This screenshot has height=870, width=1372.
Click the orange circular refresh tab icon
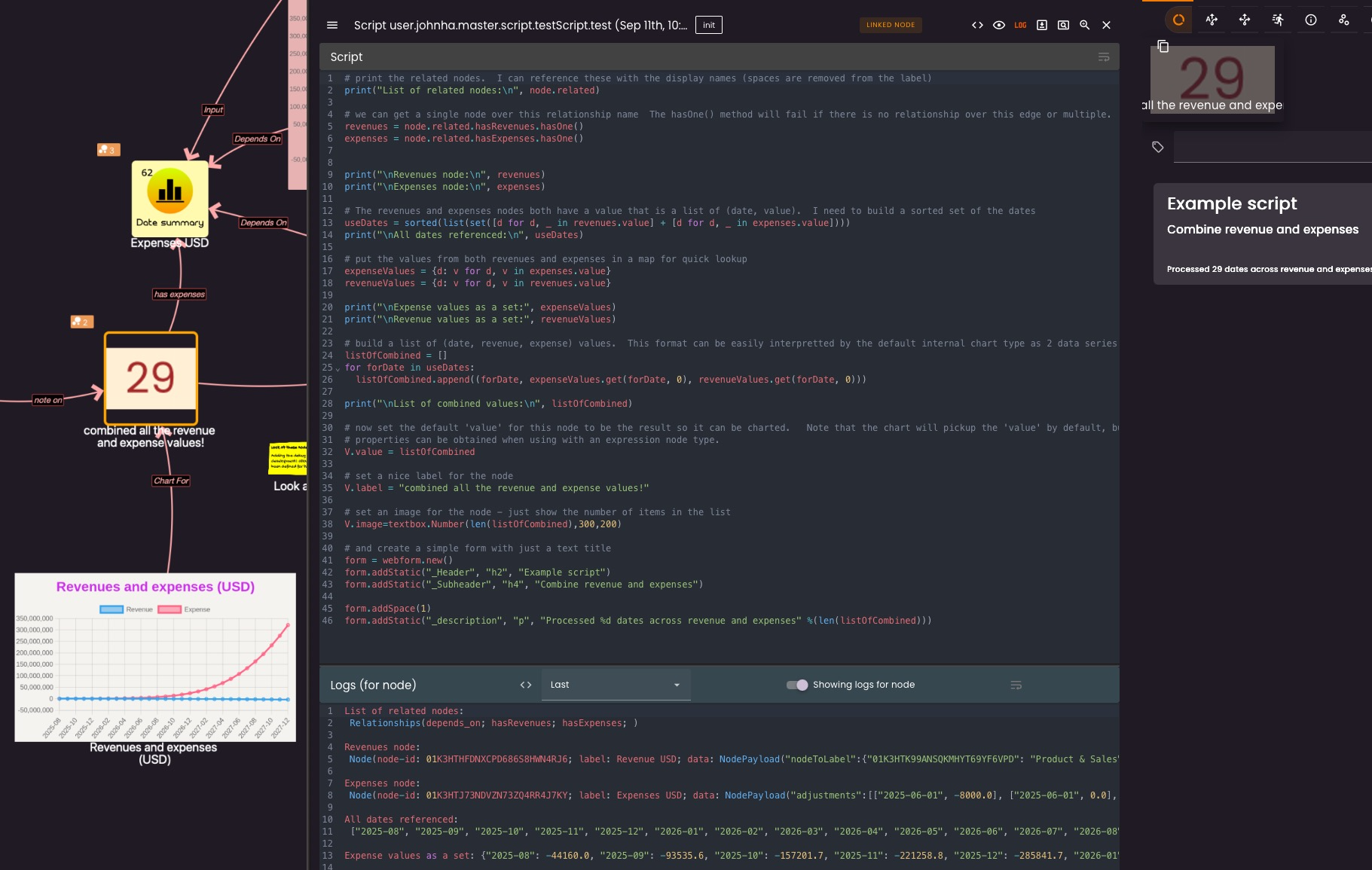[1178, 20]
